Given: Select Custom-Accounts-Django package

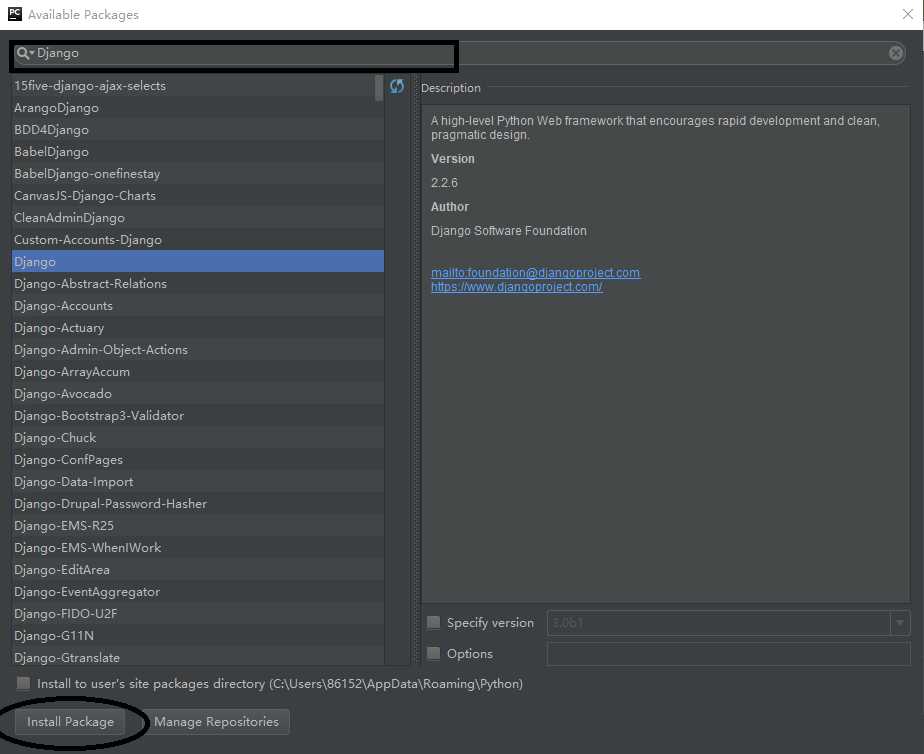Looking at the screenshot, I should (197, 240).
